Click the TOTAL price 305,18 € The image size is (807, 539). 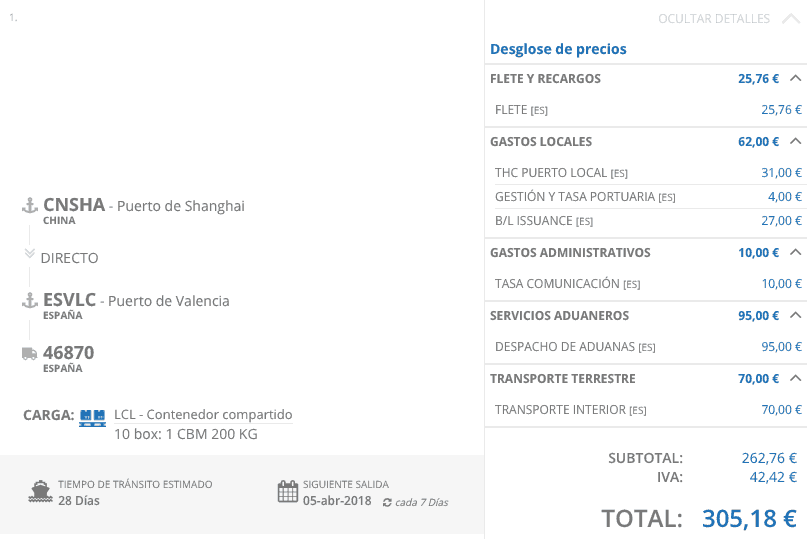click(748, 518)
